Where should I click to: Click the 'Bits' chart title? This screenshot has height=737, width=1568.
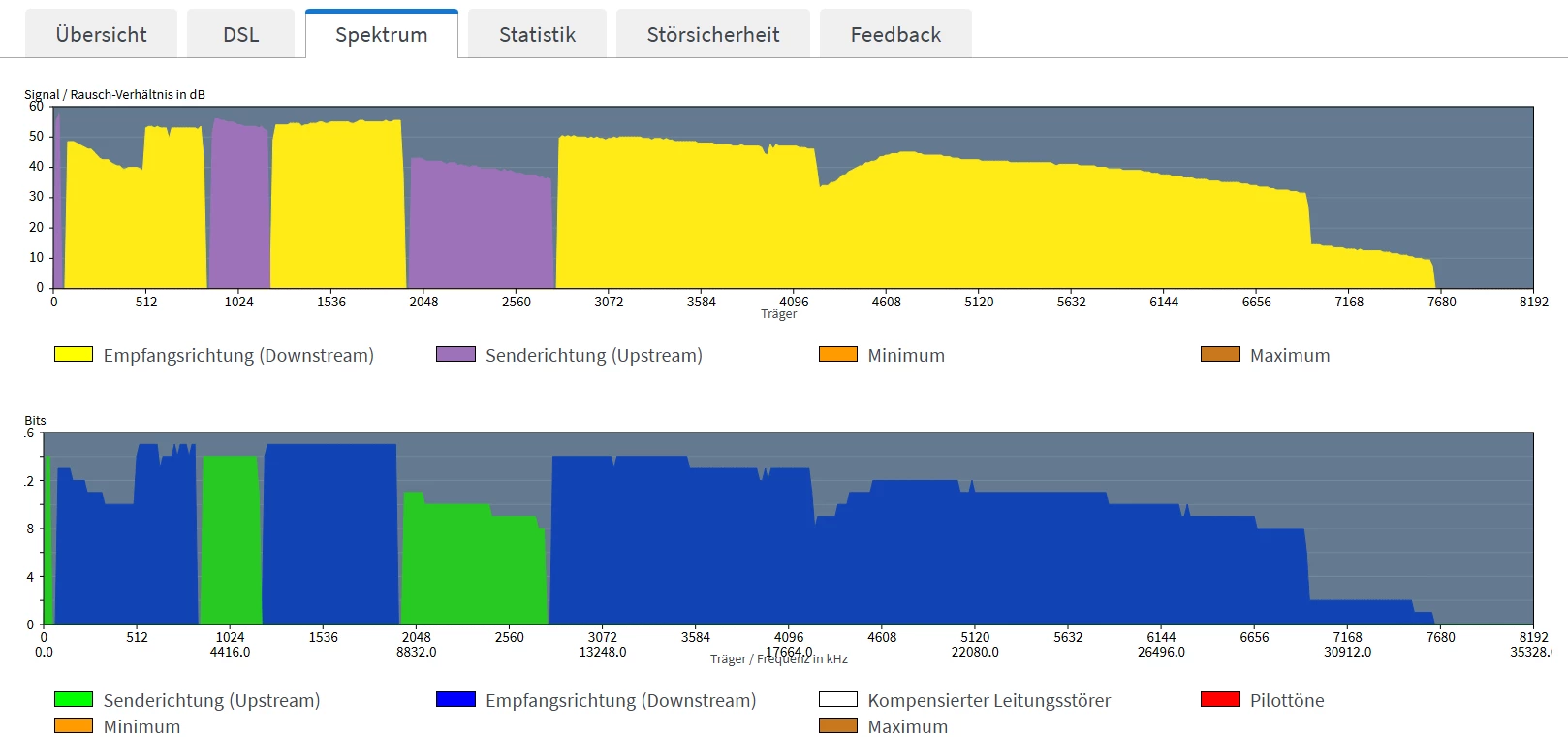coord(35,420)
